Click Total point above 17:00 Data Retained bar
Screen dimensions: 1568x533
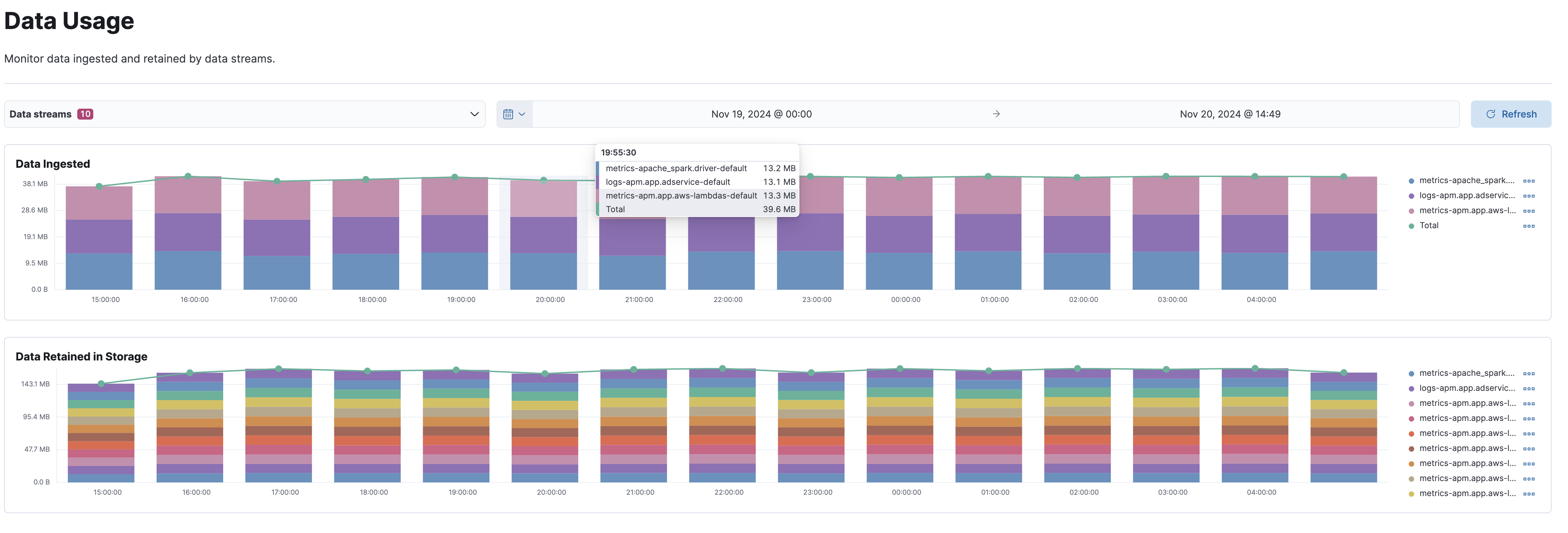click(279, 369)
